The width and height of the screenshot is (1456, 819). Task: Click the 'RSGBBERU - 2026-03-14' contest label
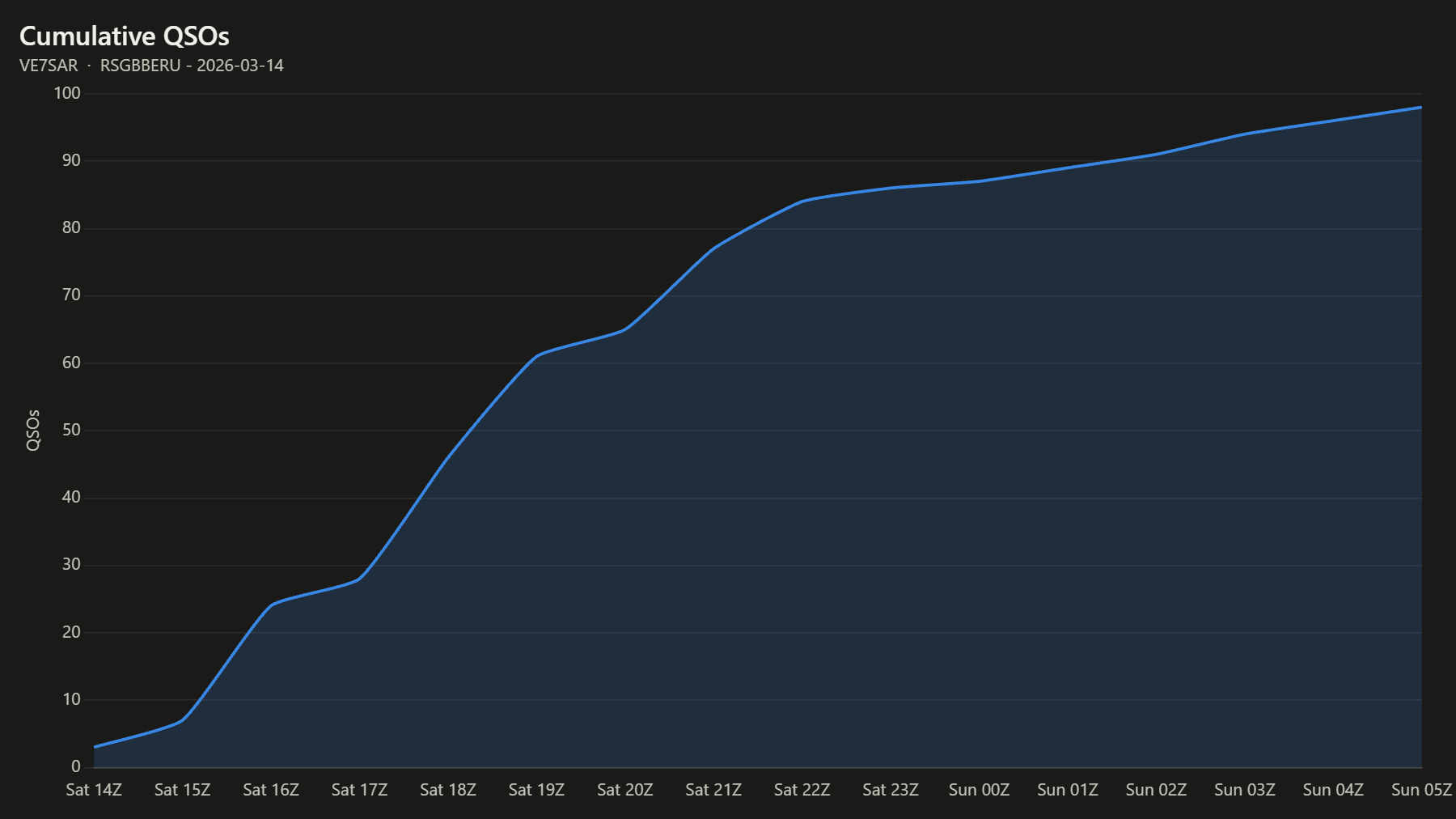pyautogui.click(x=192, y=66)
